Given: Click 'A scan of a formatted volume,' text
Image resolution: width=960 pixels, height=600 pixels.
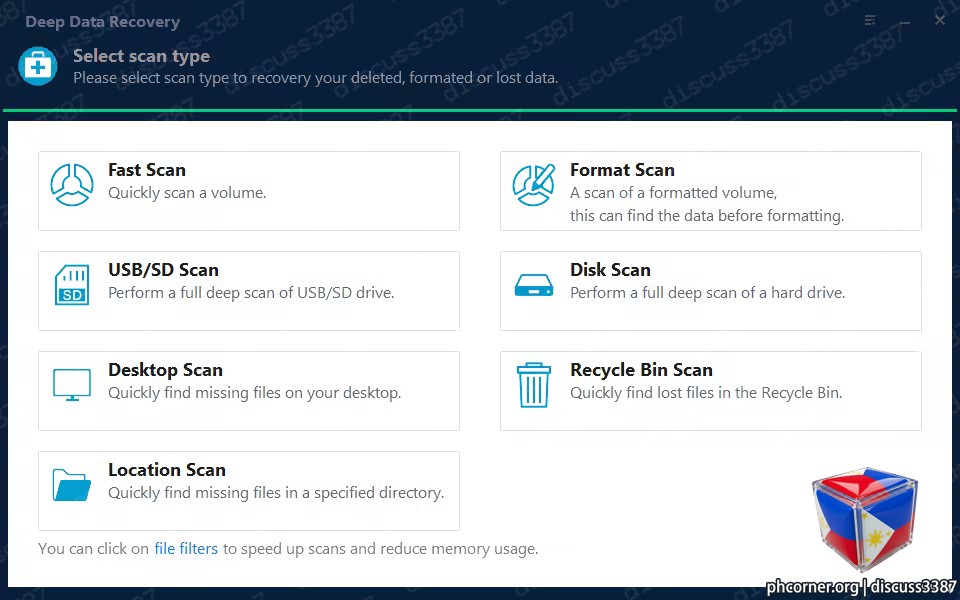Looking at the screenshot, I should point(673,193).
